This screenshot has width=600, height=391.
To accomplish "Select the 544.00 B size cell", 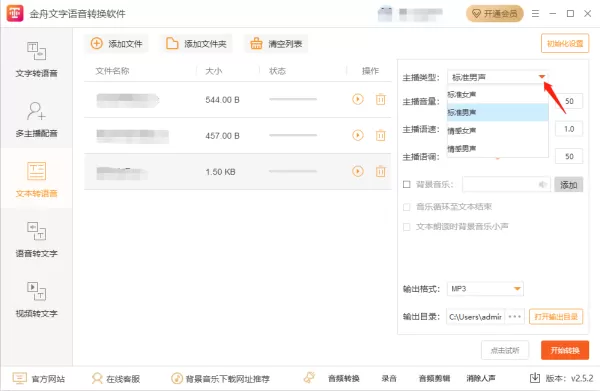I will click(x=222, y=100).
